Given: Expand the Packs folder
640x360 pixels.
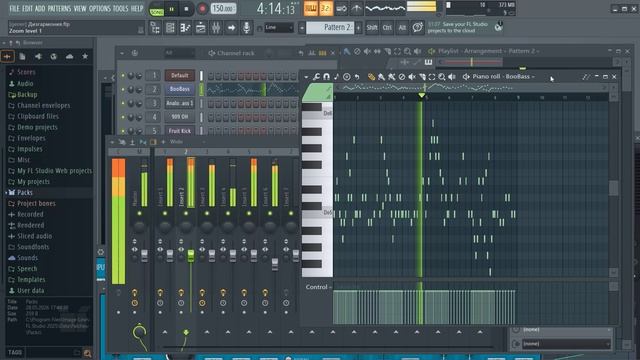Looking at the screenshot, I should [x=24, y=192].
